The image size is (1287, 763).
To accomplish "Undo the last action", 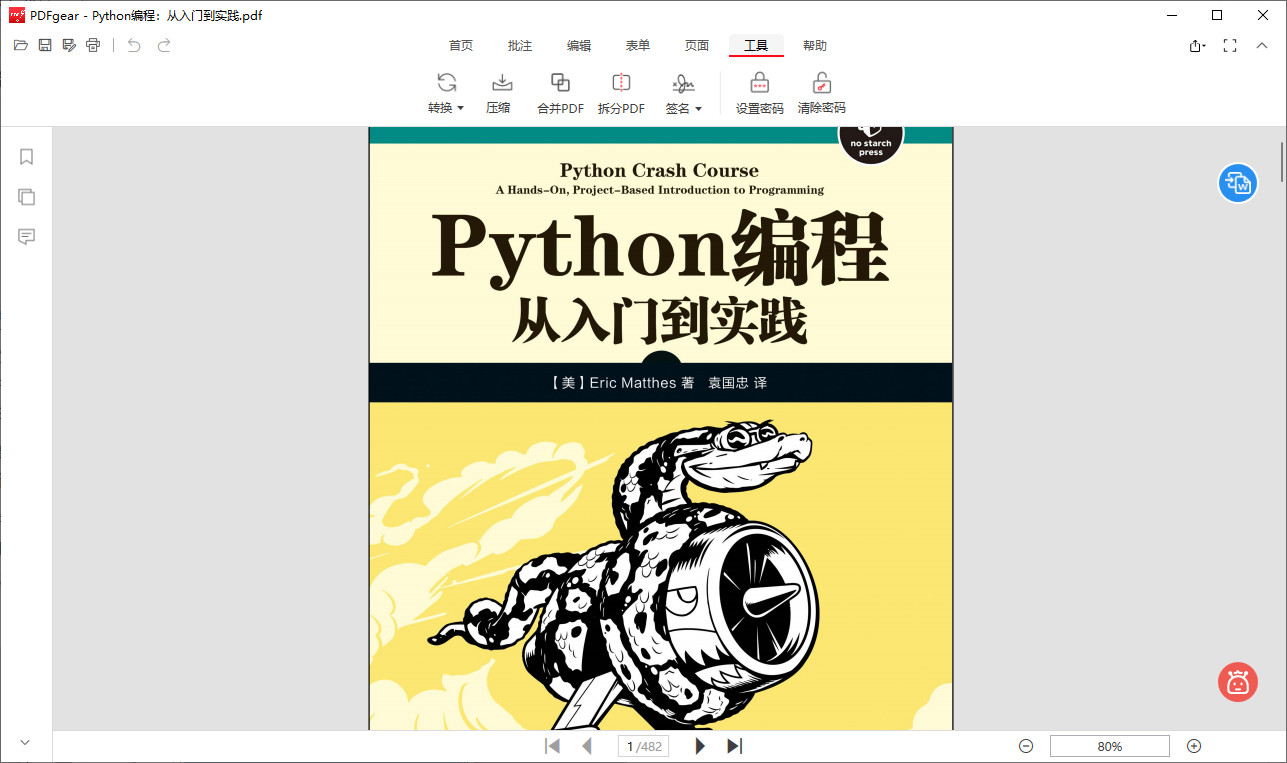I will pos(134,45).
